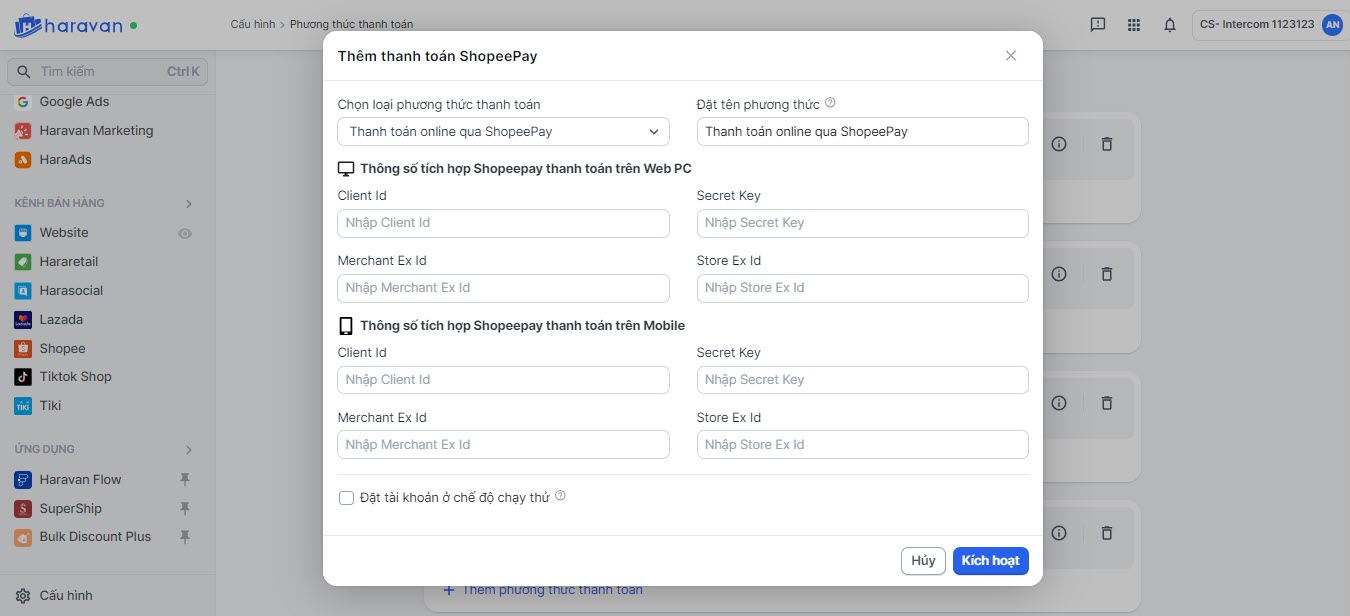
Task: Click the Hủy button
Action: 923,561
